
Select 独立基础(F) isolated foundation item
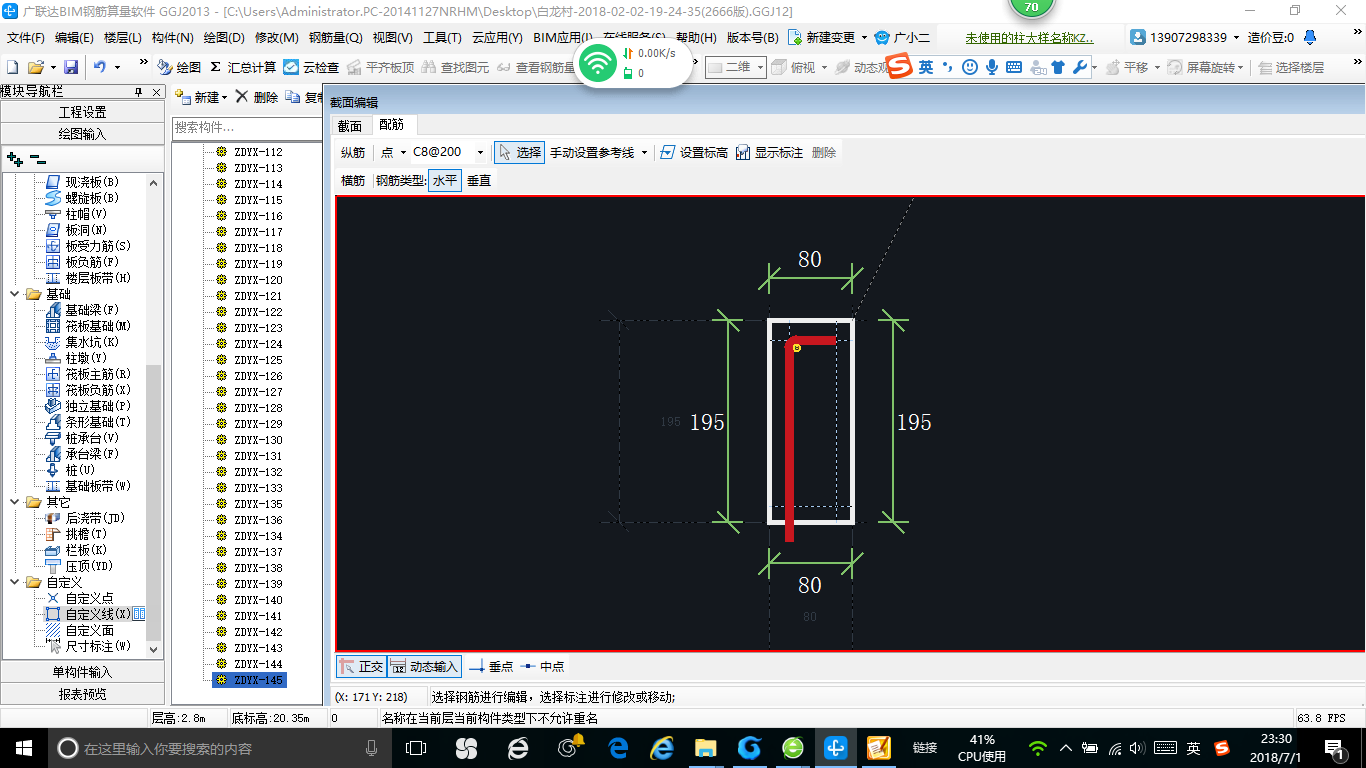(x=89, y=406)
